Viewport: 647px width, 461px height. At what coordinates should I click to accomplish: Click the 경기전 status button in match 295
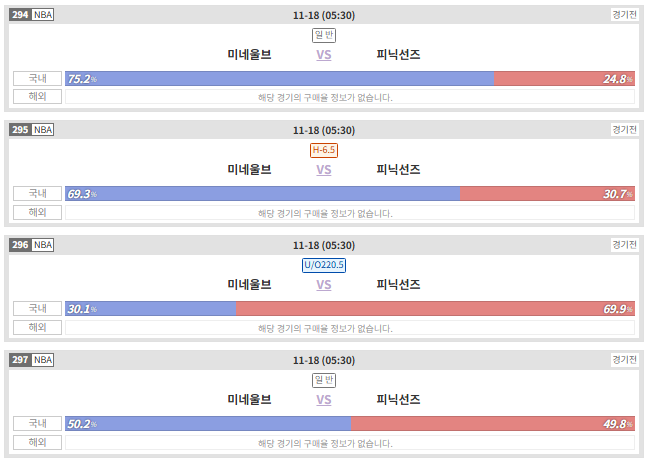pyautogui.click(x=624, y=130)
